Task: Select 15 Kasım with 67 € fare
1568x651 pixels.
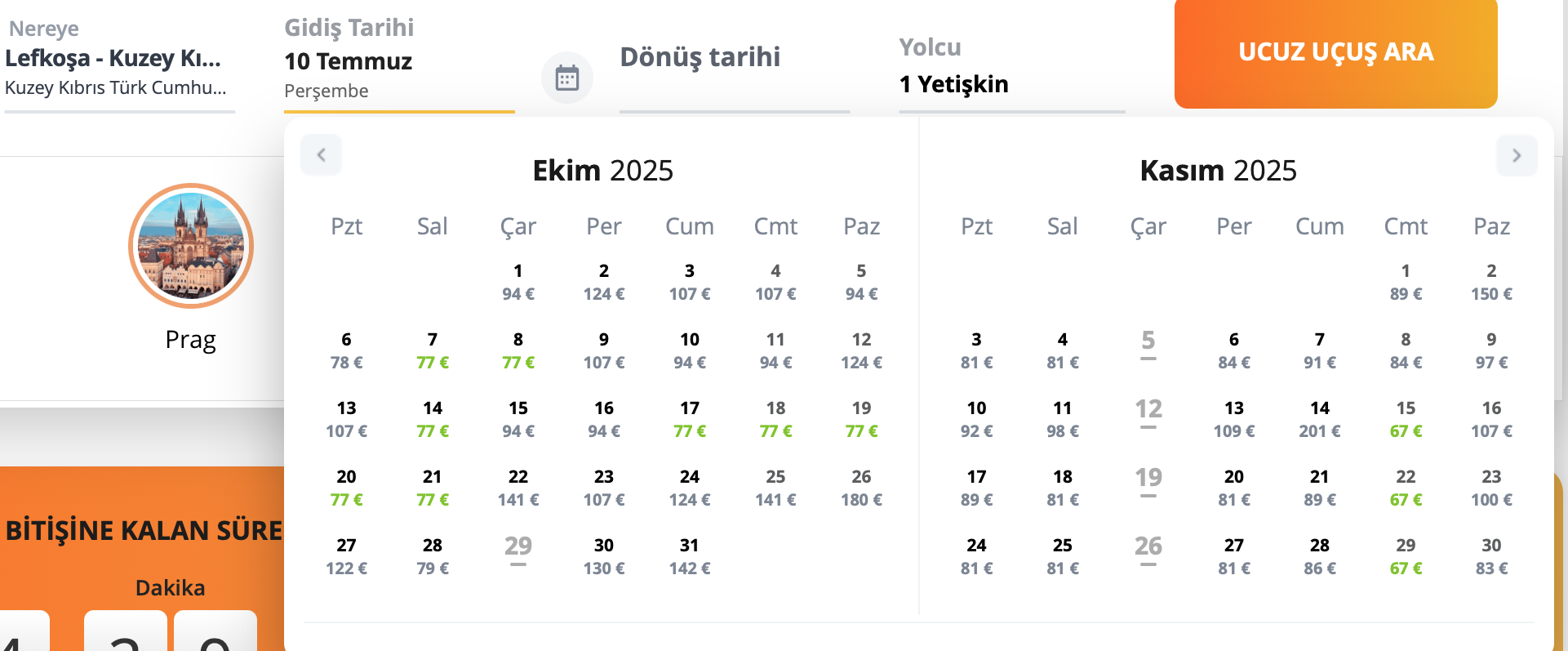Action: coord(1406,419)
